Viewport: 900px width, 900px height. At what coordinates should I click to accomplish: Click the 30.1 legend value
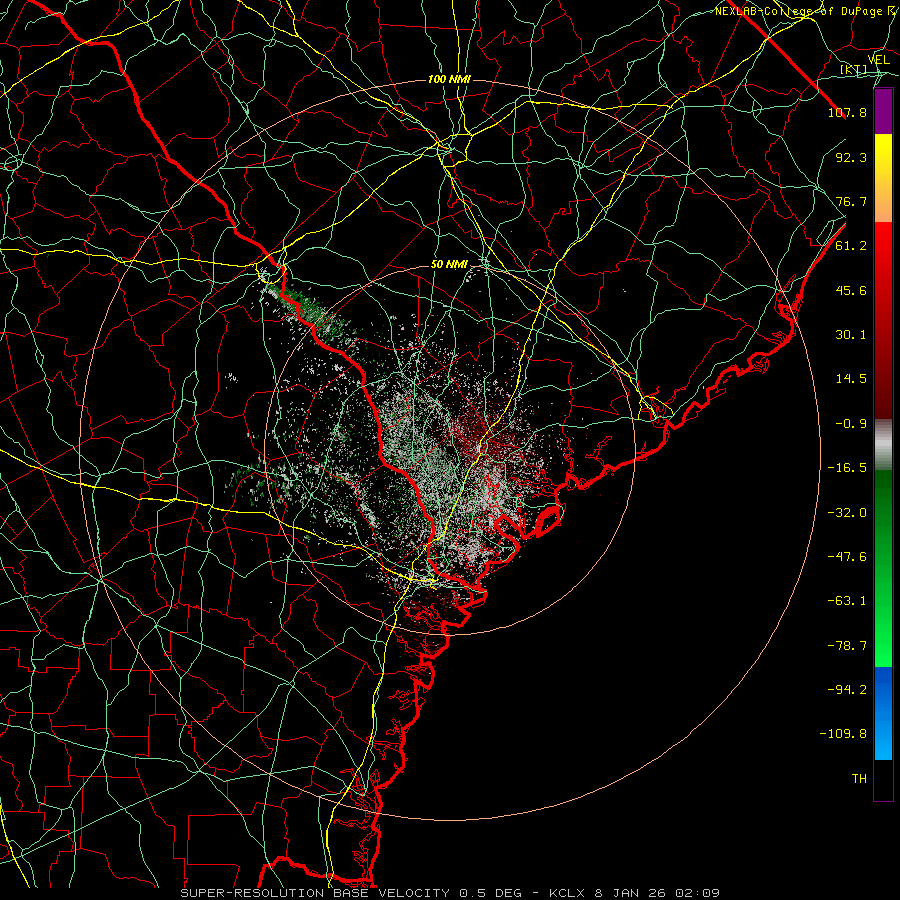point(851,335)
